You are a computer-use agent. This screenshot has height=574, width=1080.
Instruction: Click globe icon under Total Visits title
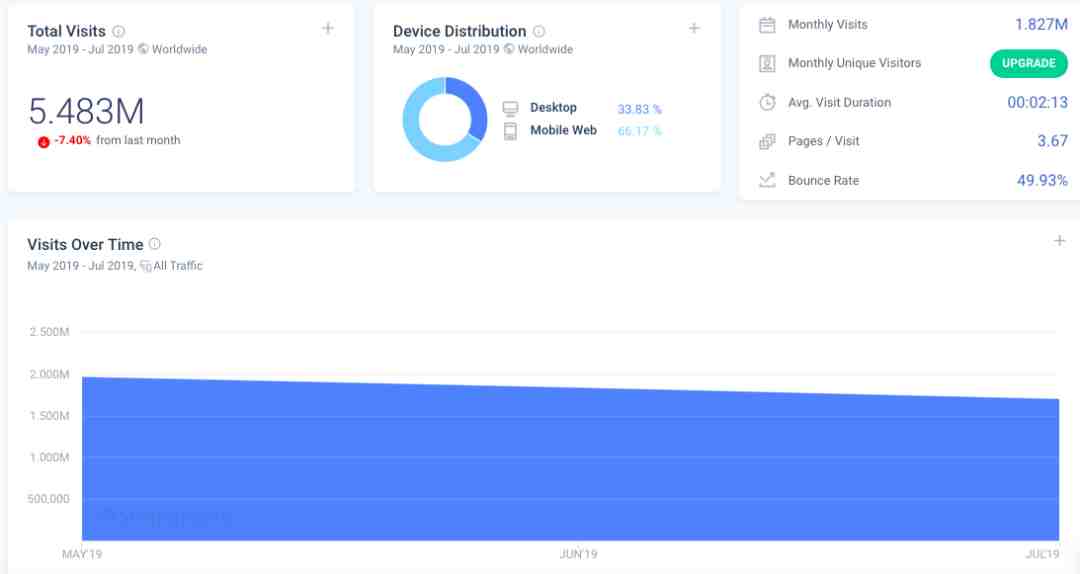(x=143, y=49)
